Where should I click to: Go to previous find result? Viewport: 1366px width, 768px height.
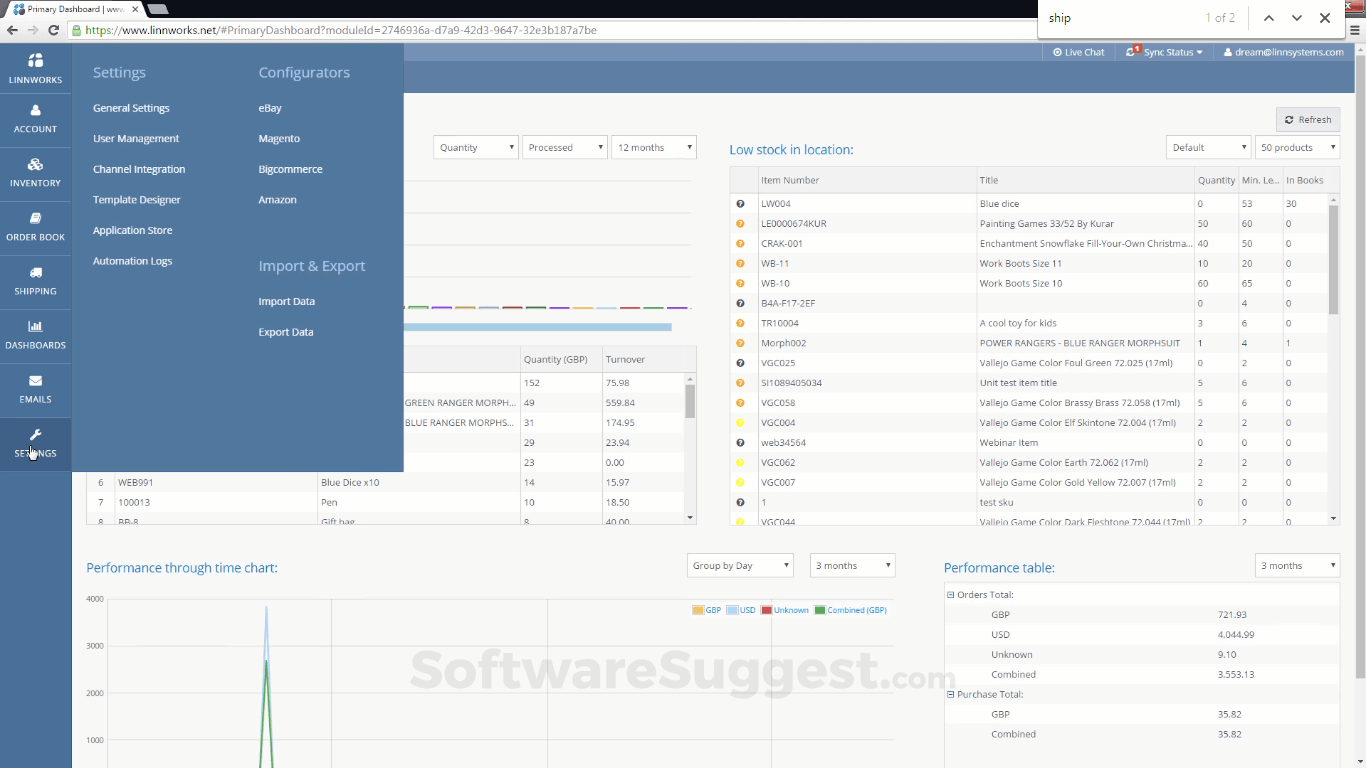[x=1269, y=18]
